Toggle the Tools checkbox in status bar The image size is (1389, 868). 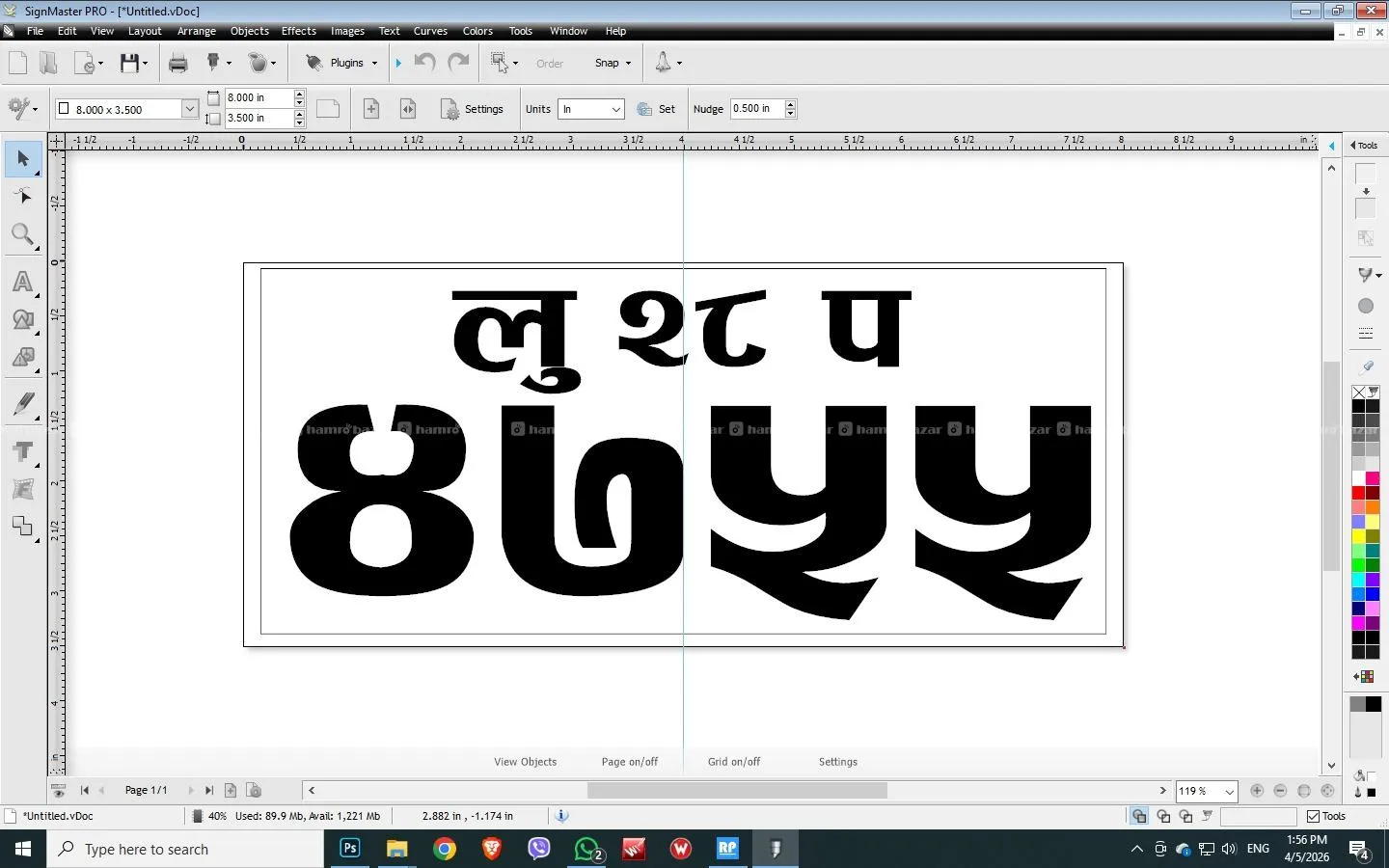(x=1313, y=816)
